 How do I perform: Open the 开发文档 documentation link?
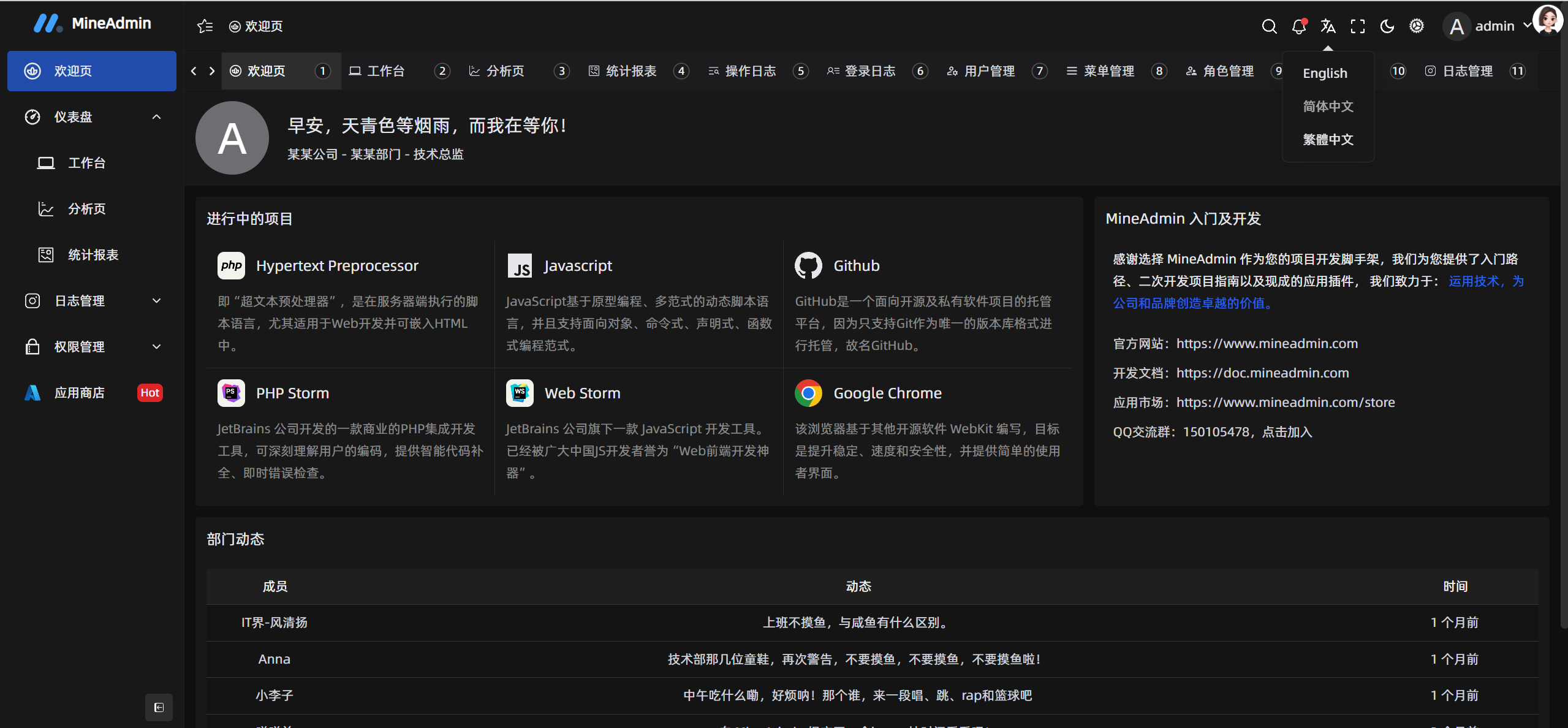(1262, 373)
